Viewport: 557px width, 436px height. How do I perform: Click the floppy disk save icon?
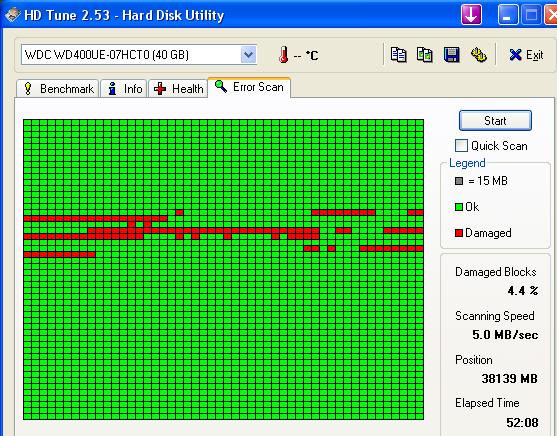pos(451,55)
